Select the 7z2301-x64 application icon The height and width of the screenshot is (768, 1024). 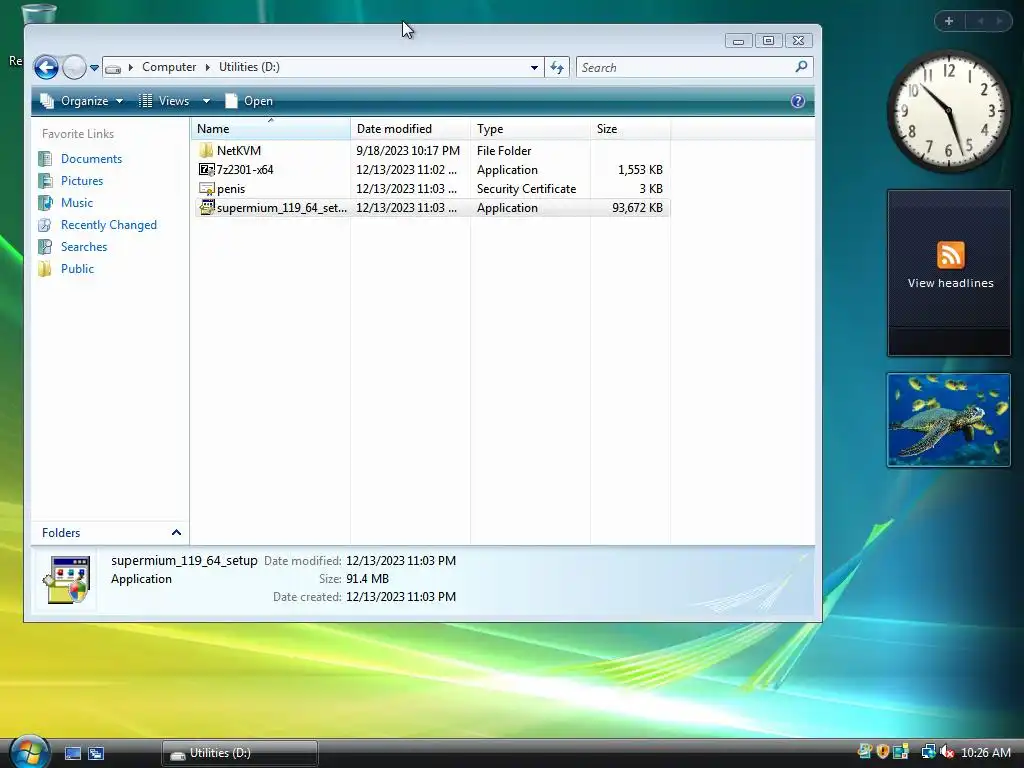[x=206, y=170]
